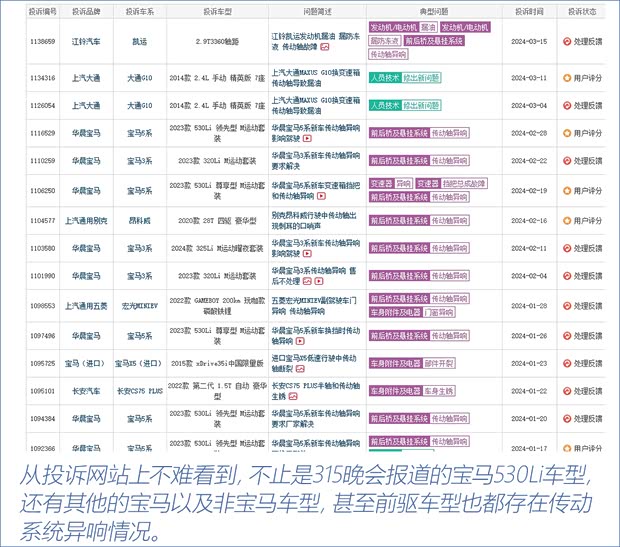The image size is (620, 547).
Task: Open the 凯运 car series link
Action: click(140, 42)
